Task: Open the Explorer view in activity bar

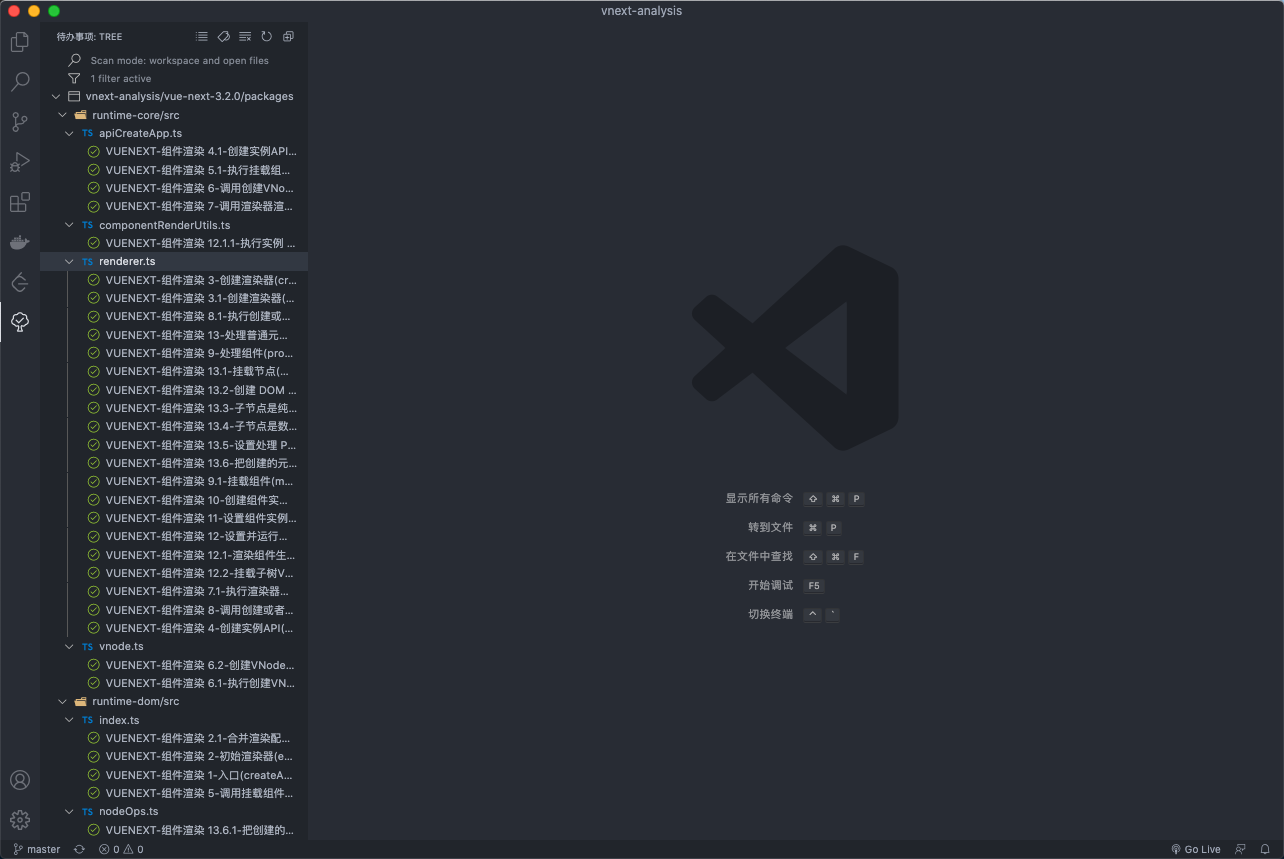Action: pos(19,42)
